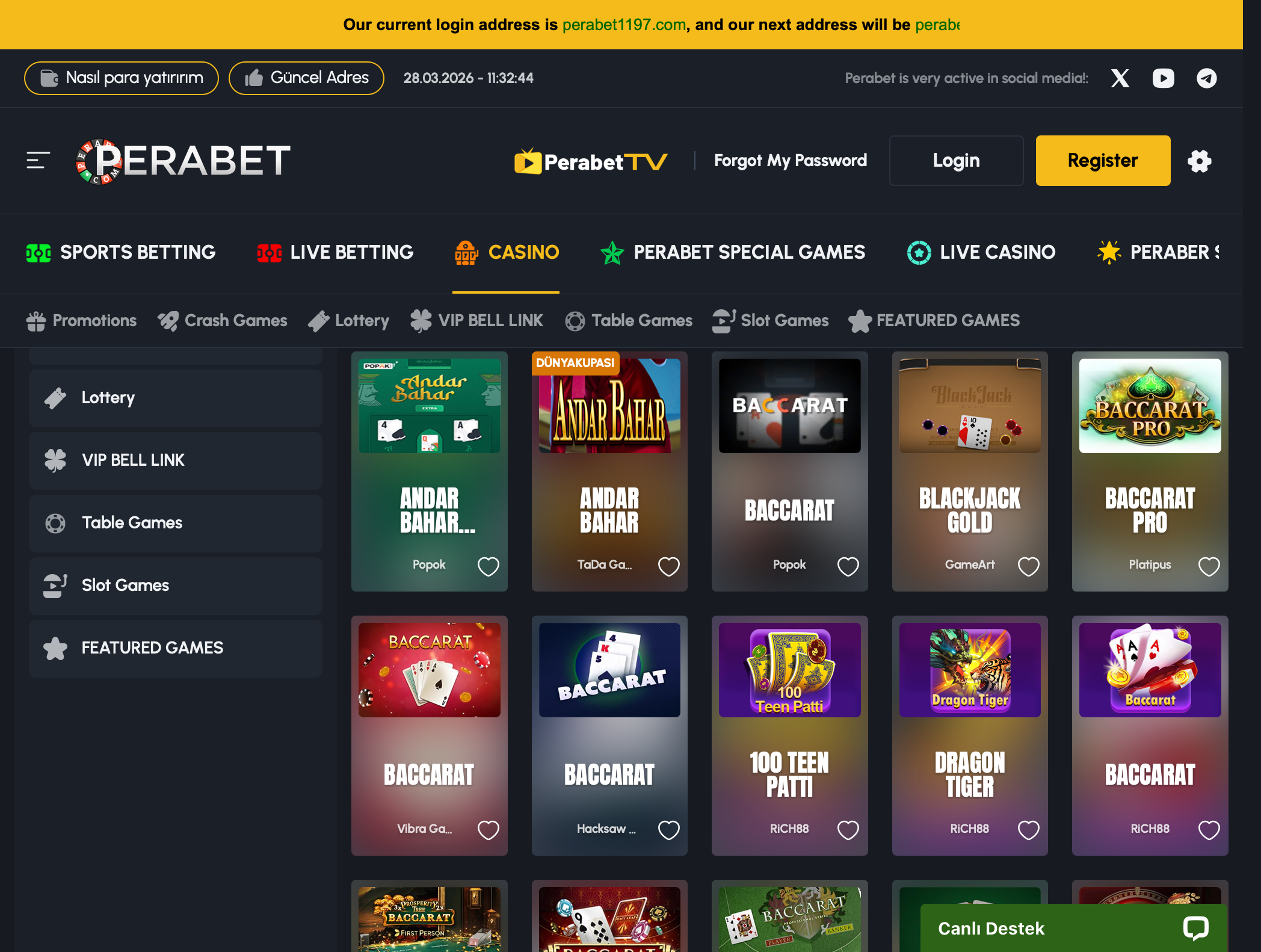Click the slot icon beside Slot Games in sidebar
The width and height of the screenshot is (1261, 952).
(x=55, y=586)
